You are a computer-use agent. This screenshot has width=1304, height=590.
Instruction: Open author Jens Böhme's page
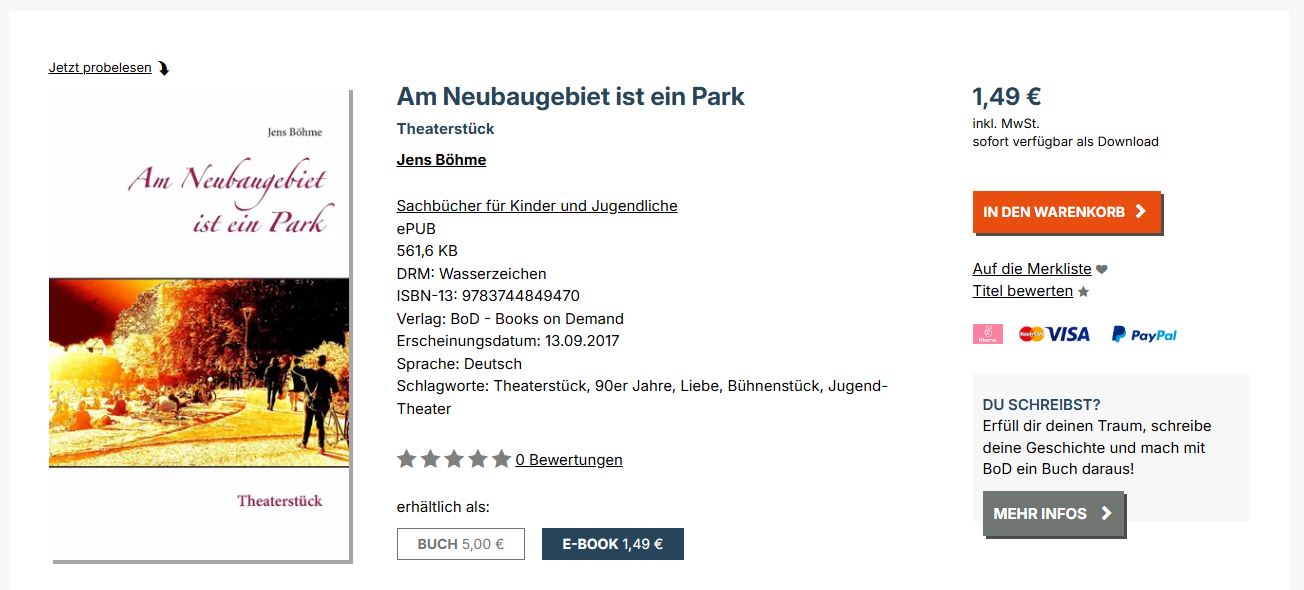[x=441, y=160]
